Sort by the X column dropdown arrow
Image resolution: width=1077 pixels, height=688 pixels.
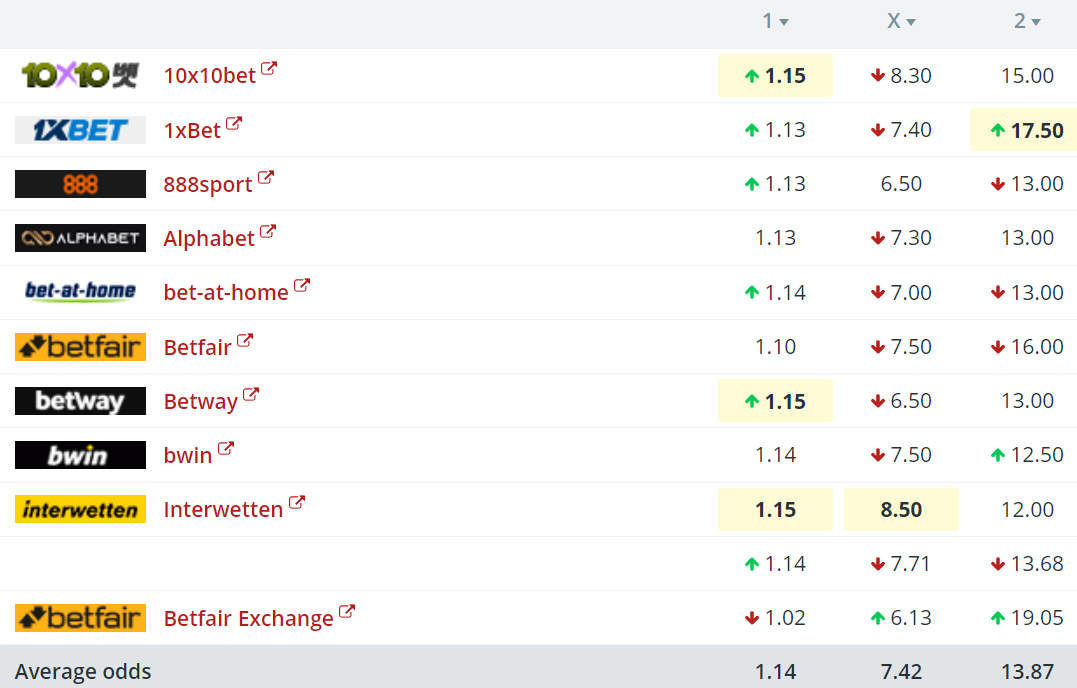click(911, 22)
